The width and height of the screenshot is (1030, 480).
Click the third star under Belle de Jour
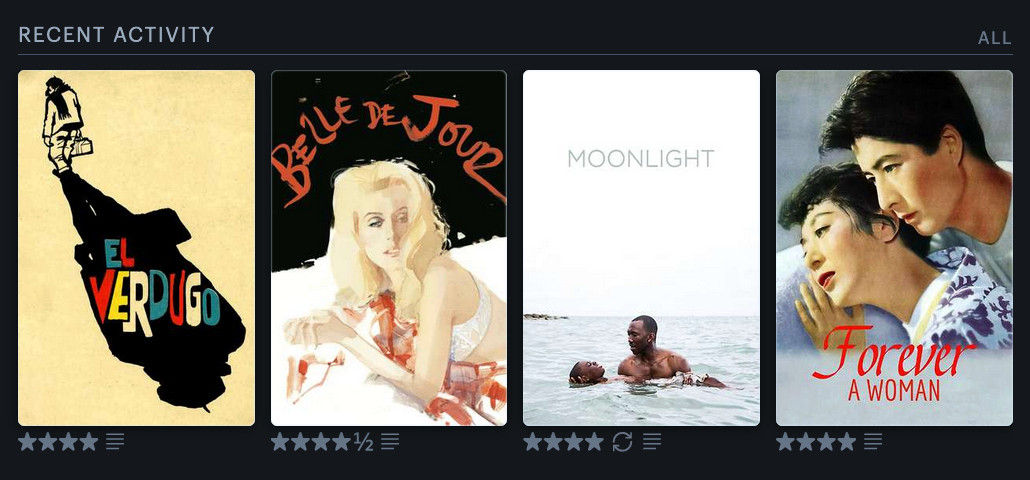(321, 441)
